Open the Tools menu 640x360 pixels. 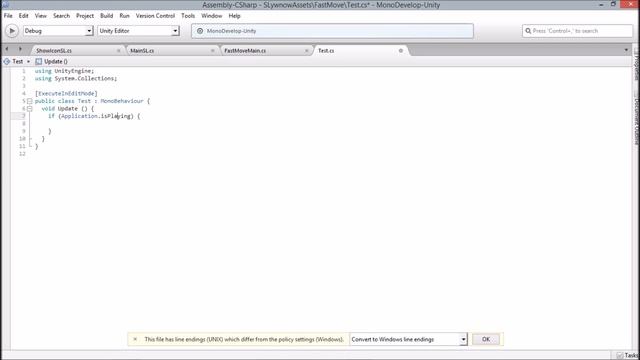point(188,16)
